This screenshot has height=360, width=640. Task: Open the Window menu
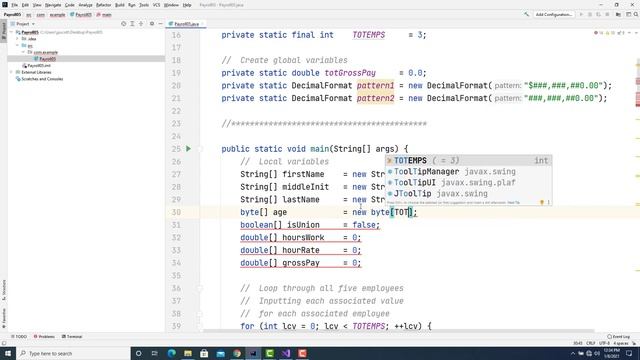(x=171, y=5)
